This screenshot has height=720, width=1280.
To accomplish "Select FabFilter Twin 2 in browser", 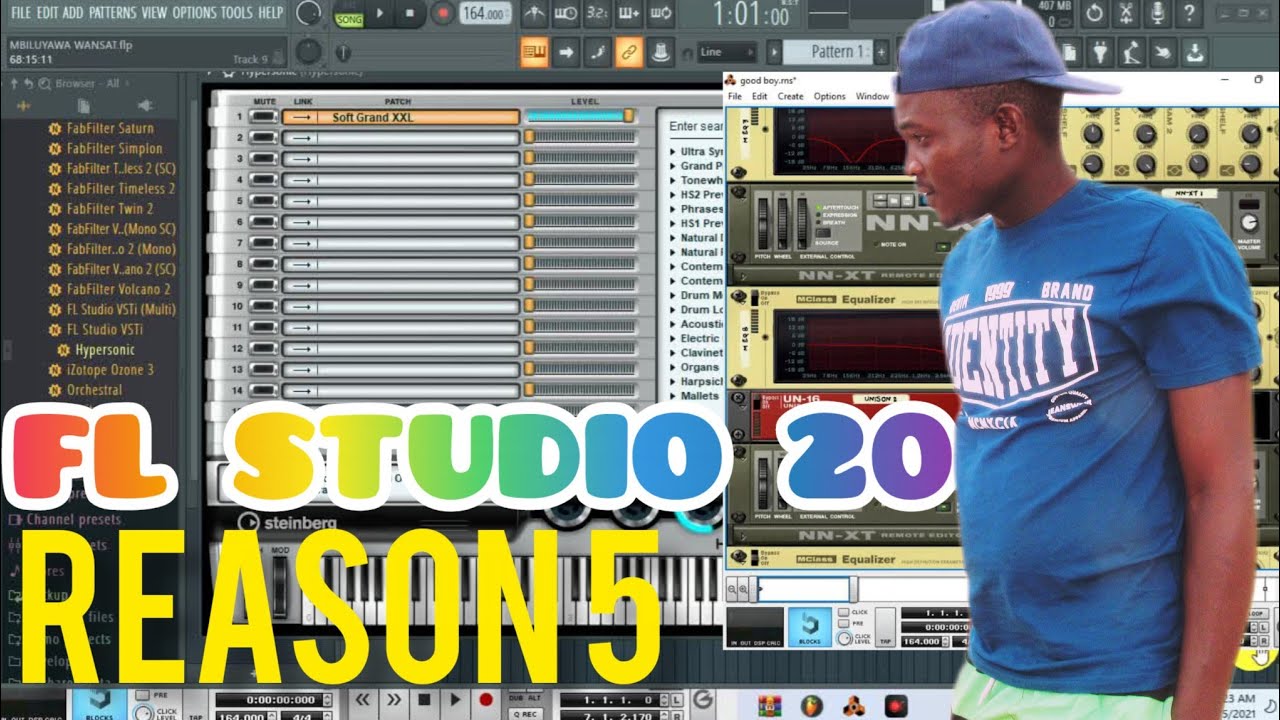I will 109,209.
